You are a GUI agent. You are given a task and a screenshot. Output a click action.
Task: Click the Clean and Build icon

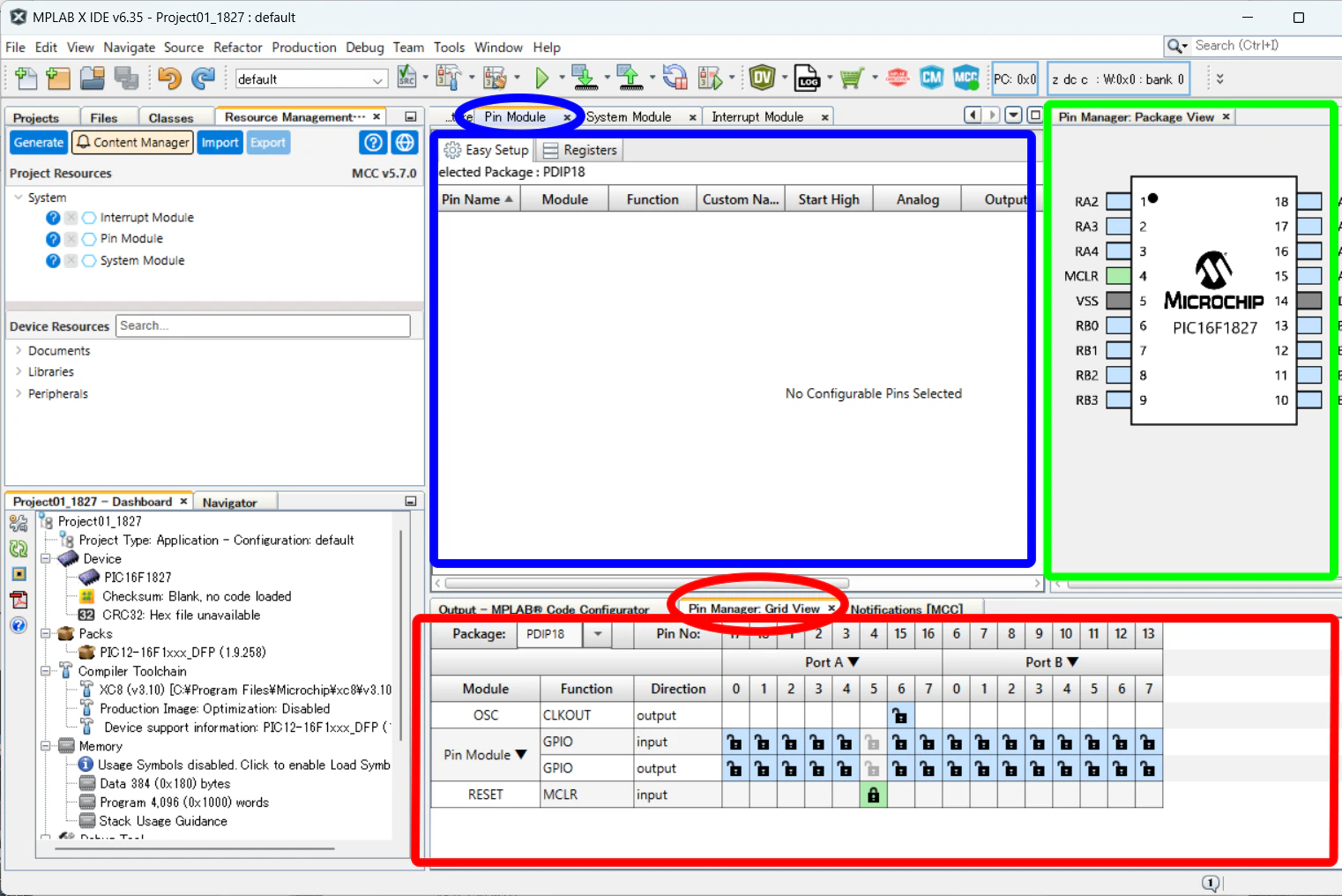click(x=495, y=78)
